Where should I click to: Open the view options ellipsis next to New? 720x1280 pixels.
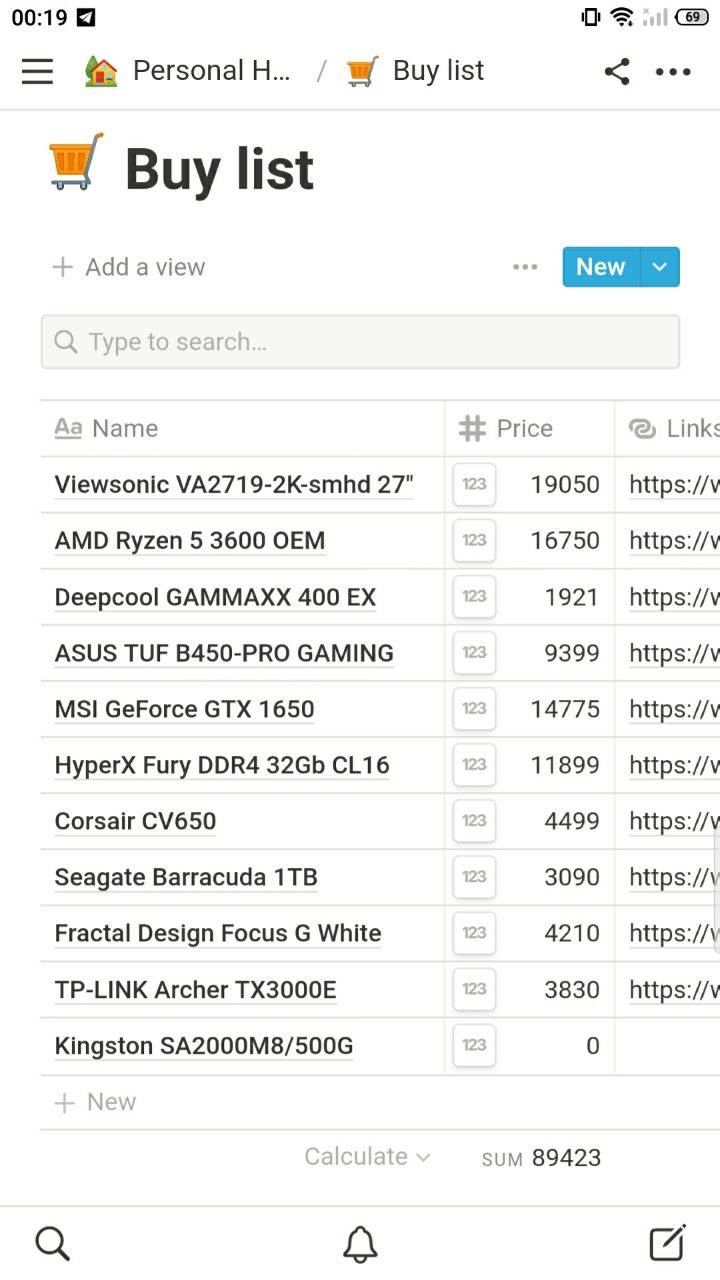pyautogui.click(x=525, y=267)
